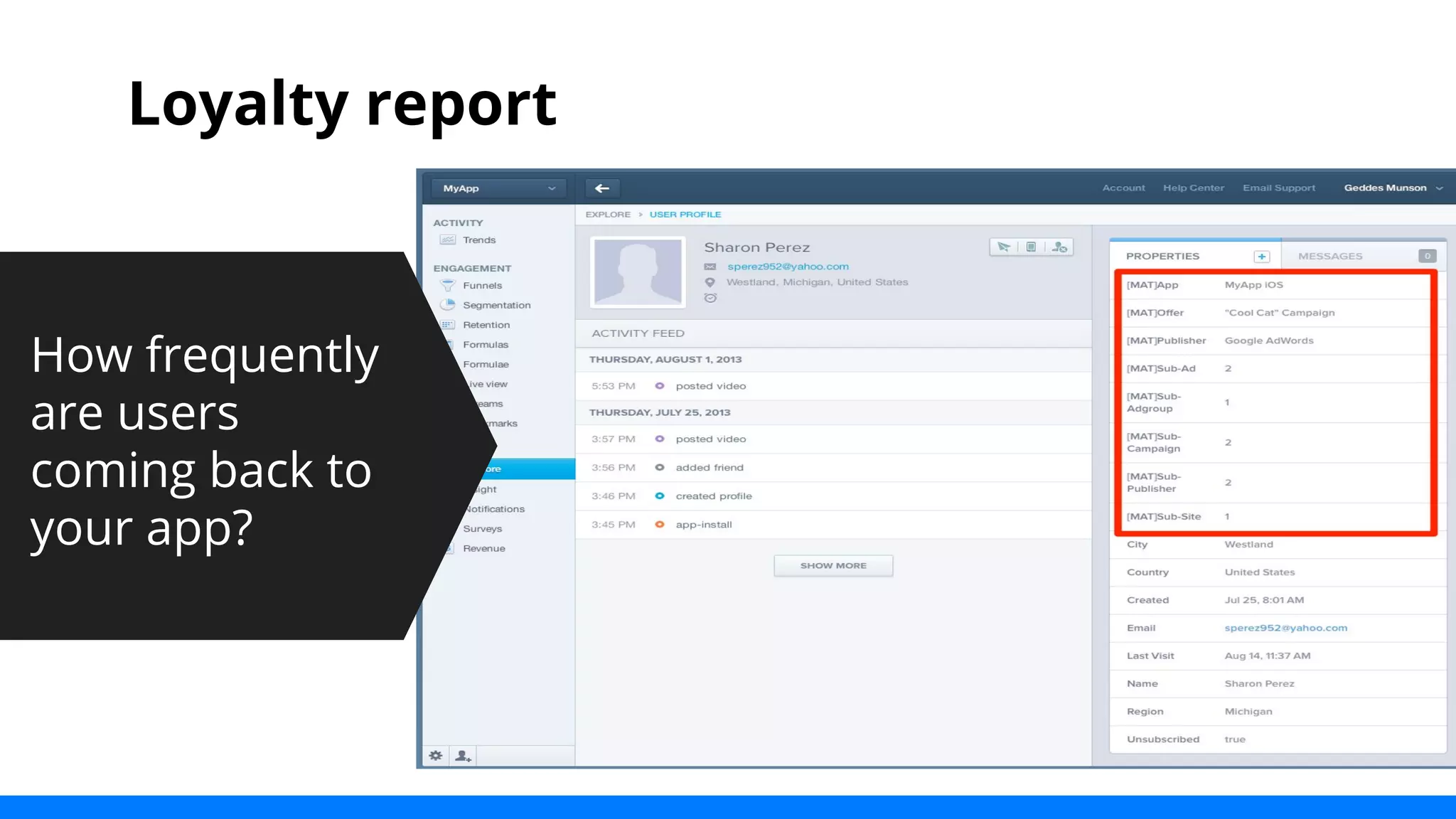The height and width of the screenshot is (819, 1456).
Task: Open Trends in the sidebar
Action: (479, 240)
